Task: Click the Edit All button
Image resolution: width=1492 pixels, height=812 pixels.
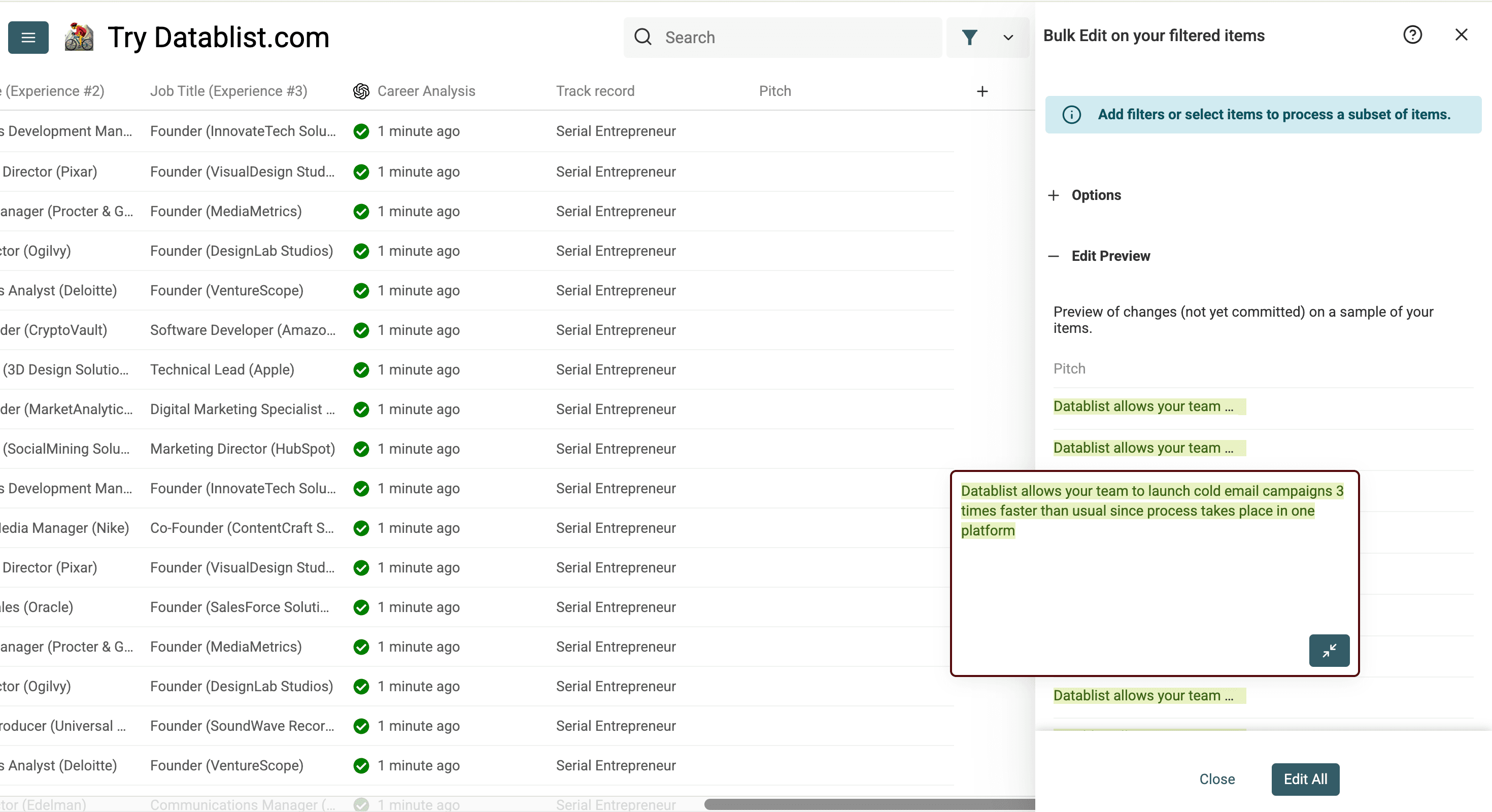Action: point(1304,779)
